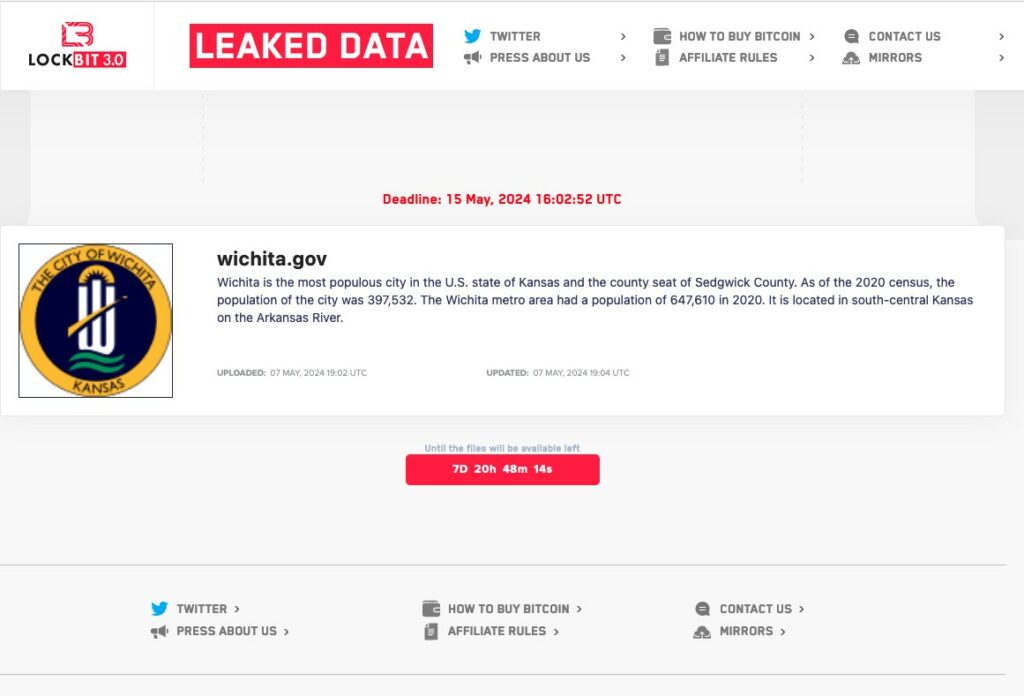This screenshot has width=1024, height=696.
Task: Expand the header Twitter chevron arrow
Action: [623, 36]
